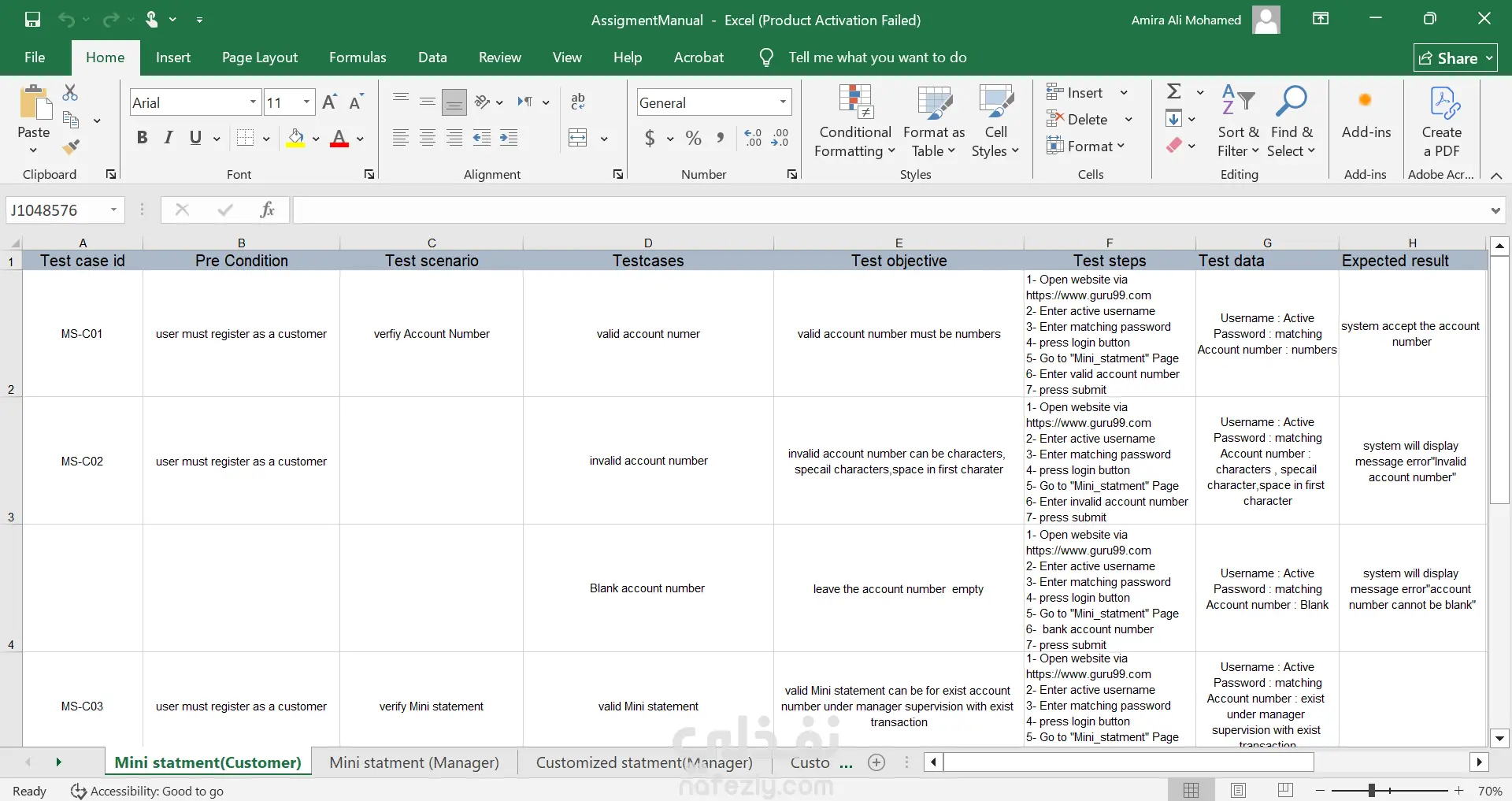Open orientation text rotation icon
This screenshot has height=801, width=1512.
pos(483,102)
